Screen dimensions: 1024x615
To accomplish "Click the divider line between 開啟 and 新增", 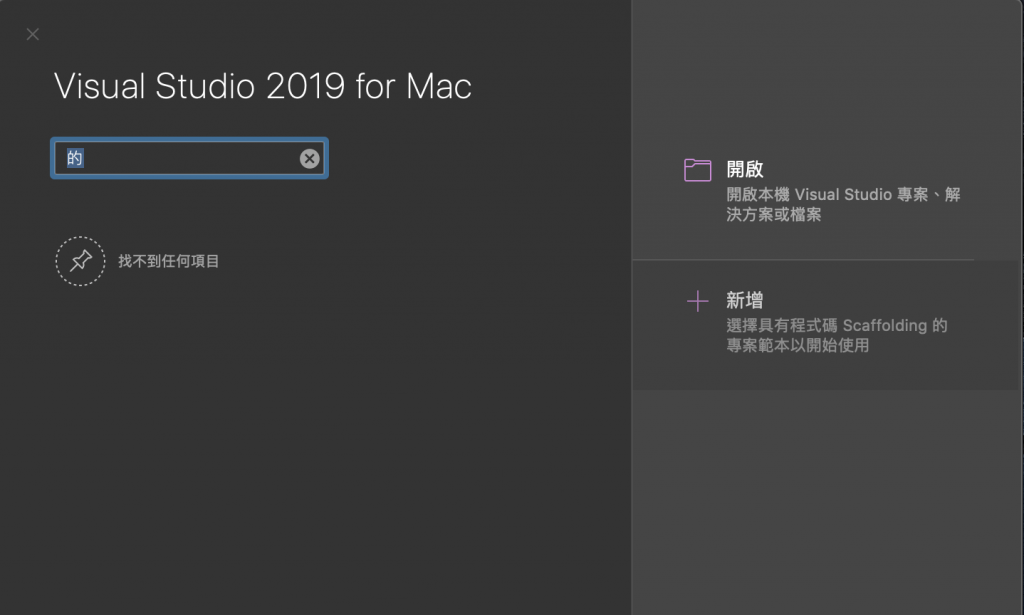I will [x=803, y=260].
